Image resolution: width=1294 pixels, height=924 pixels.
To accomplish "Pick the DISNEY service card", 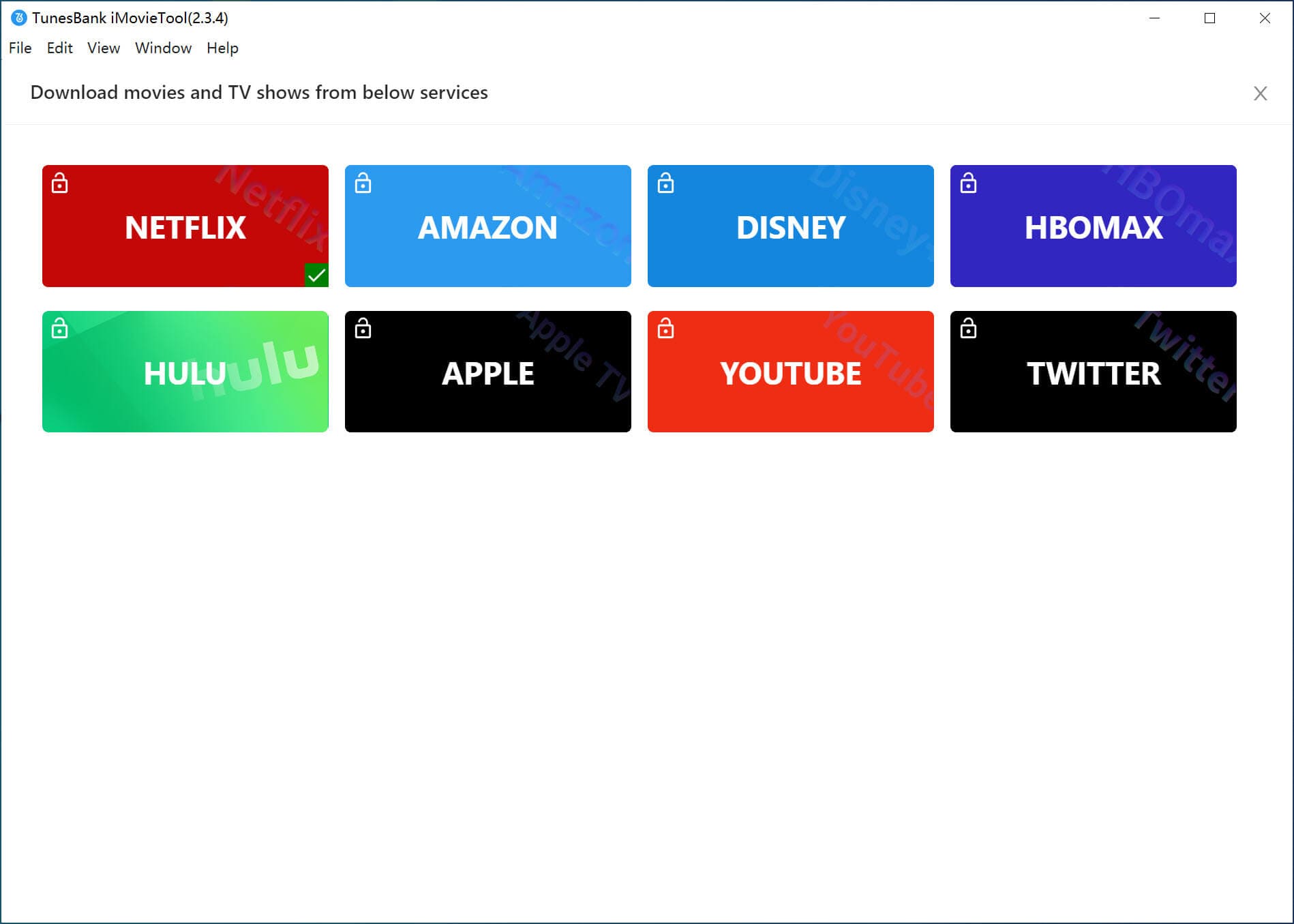I will (791, 226).
